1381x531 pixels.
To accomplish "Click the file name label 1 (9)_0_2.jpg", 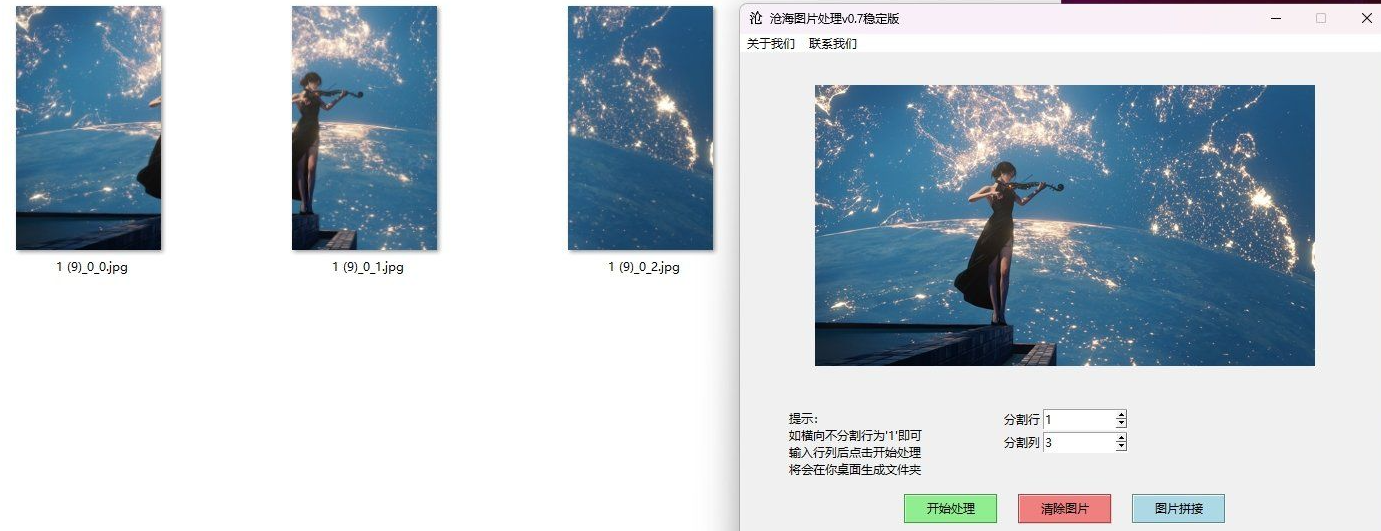I will pos(644,268).
